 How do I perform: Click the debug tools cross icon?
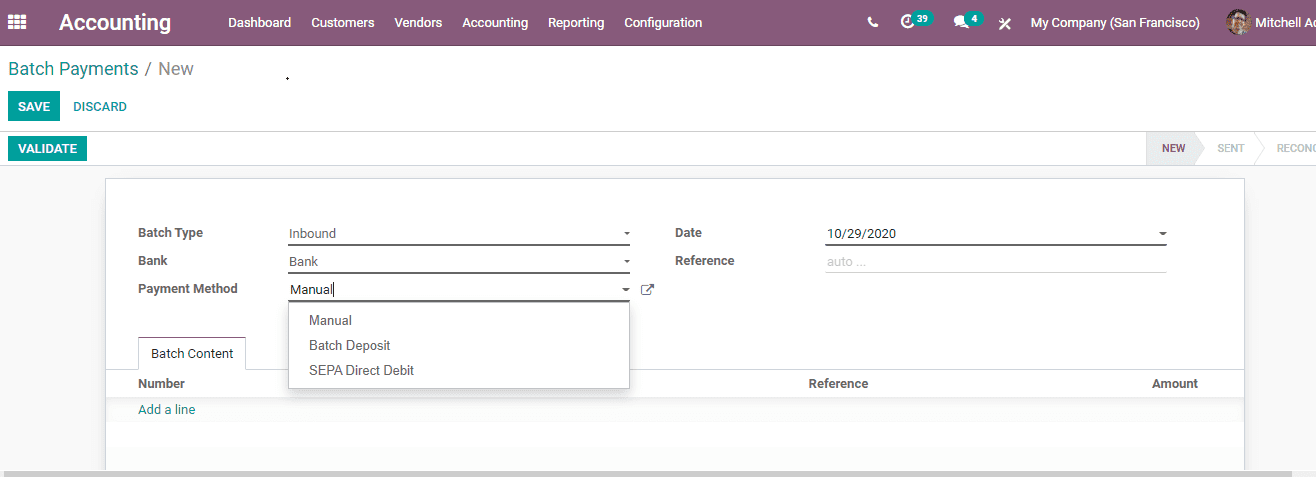pyautogui.click(x=1005, y=23)
